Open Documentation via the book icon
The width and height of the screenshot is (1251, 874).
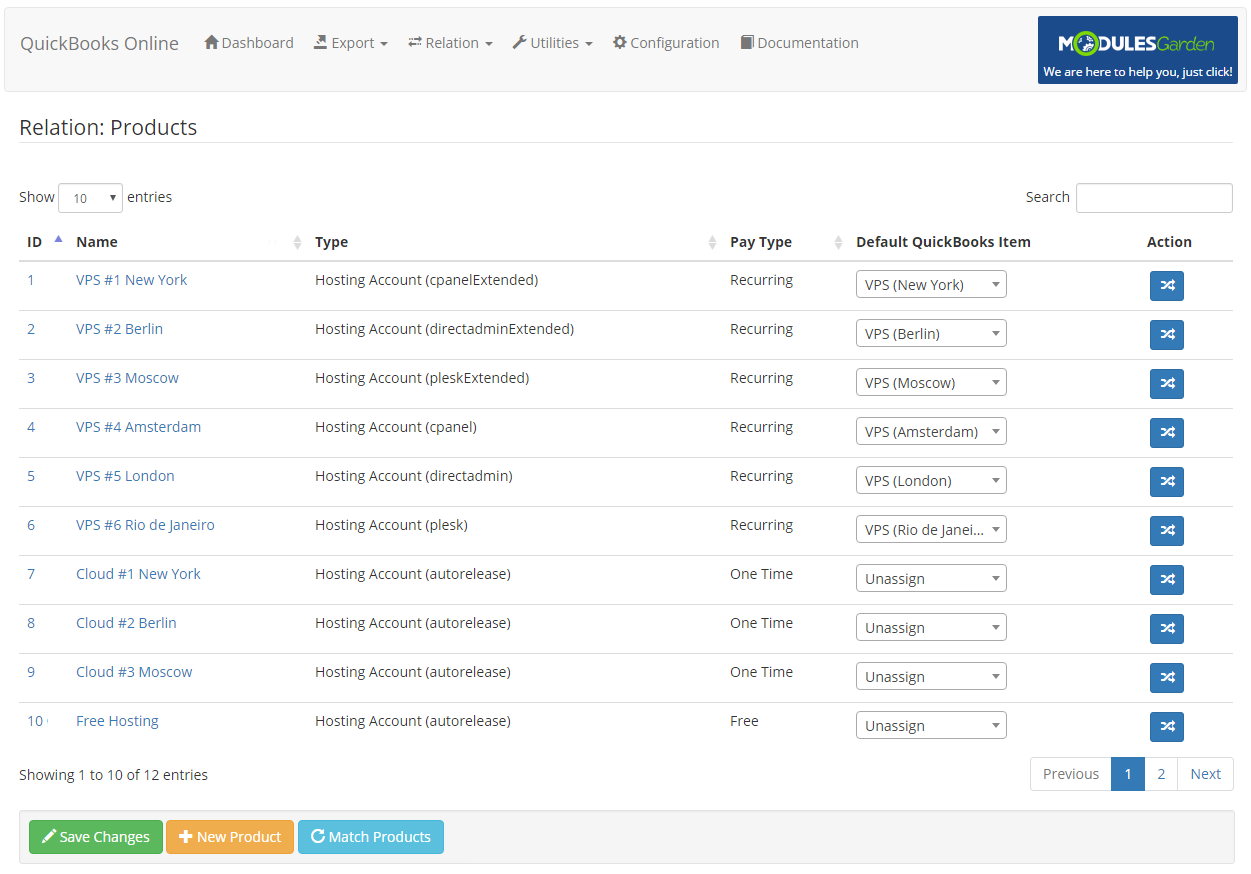tap(745, 42)
